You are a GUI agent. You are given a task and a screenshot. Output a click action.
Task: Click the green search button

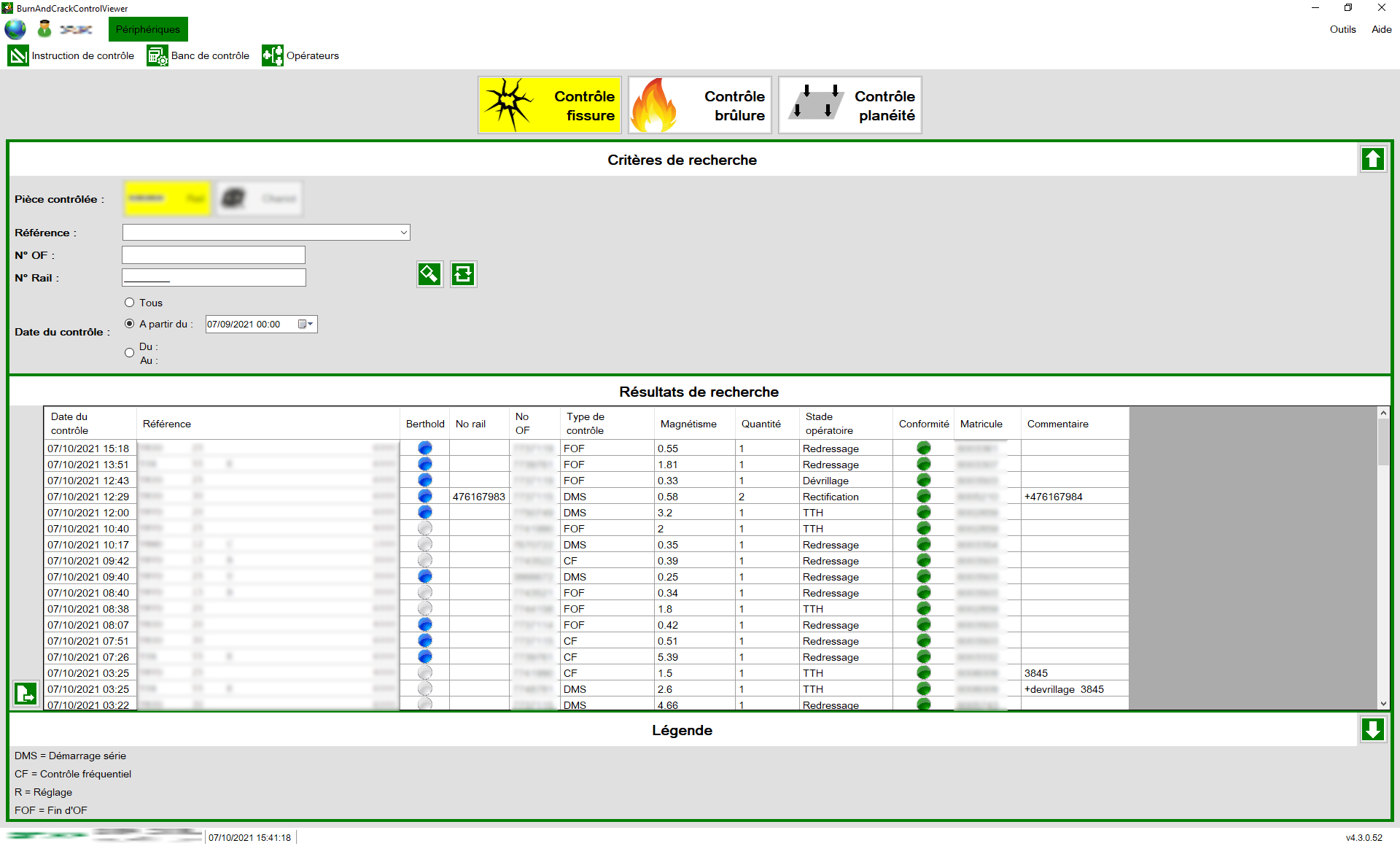pos(429,274)
